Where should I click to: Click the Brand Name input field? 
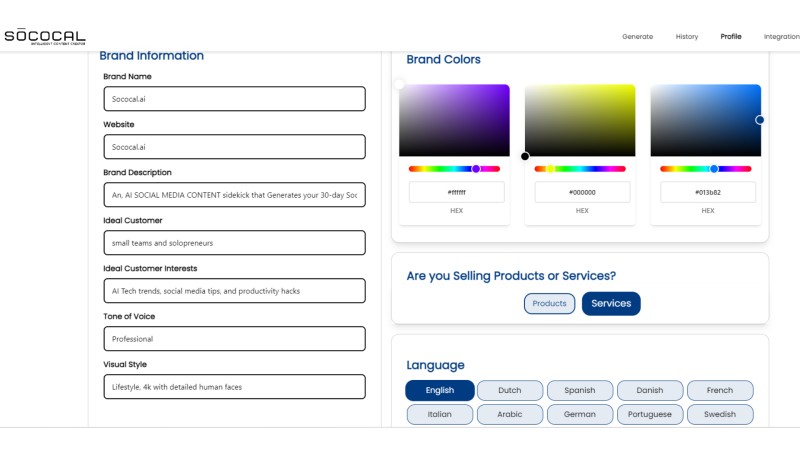point(234,98)
